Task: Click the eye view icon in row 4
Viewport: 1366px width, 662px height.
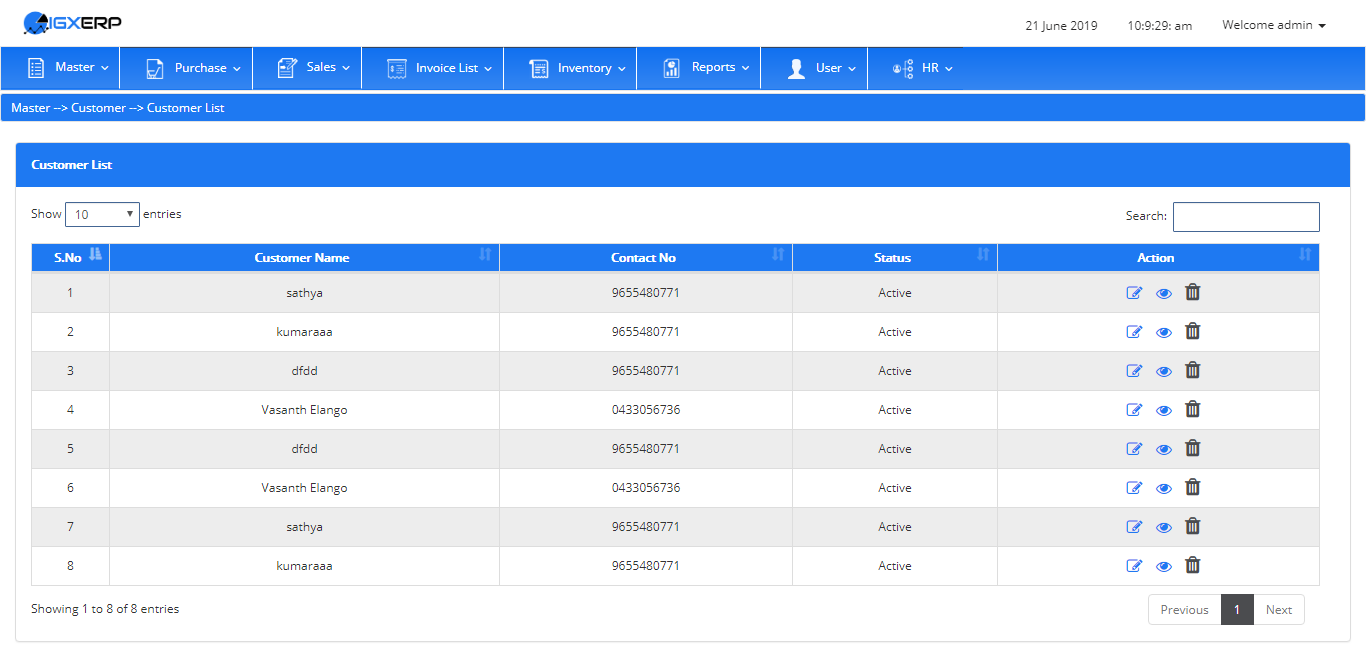Action: click(1163, 411)
